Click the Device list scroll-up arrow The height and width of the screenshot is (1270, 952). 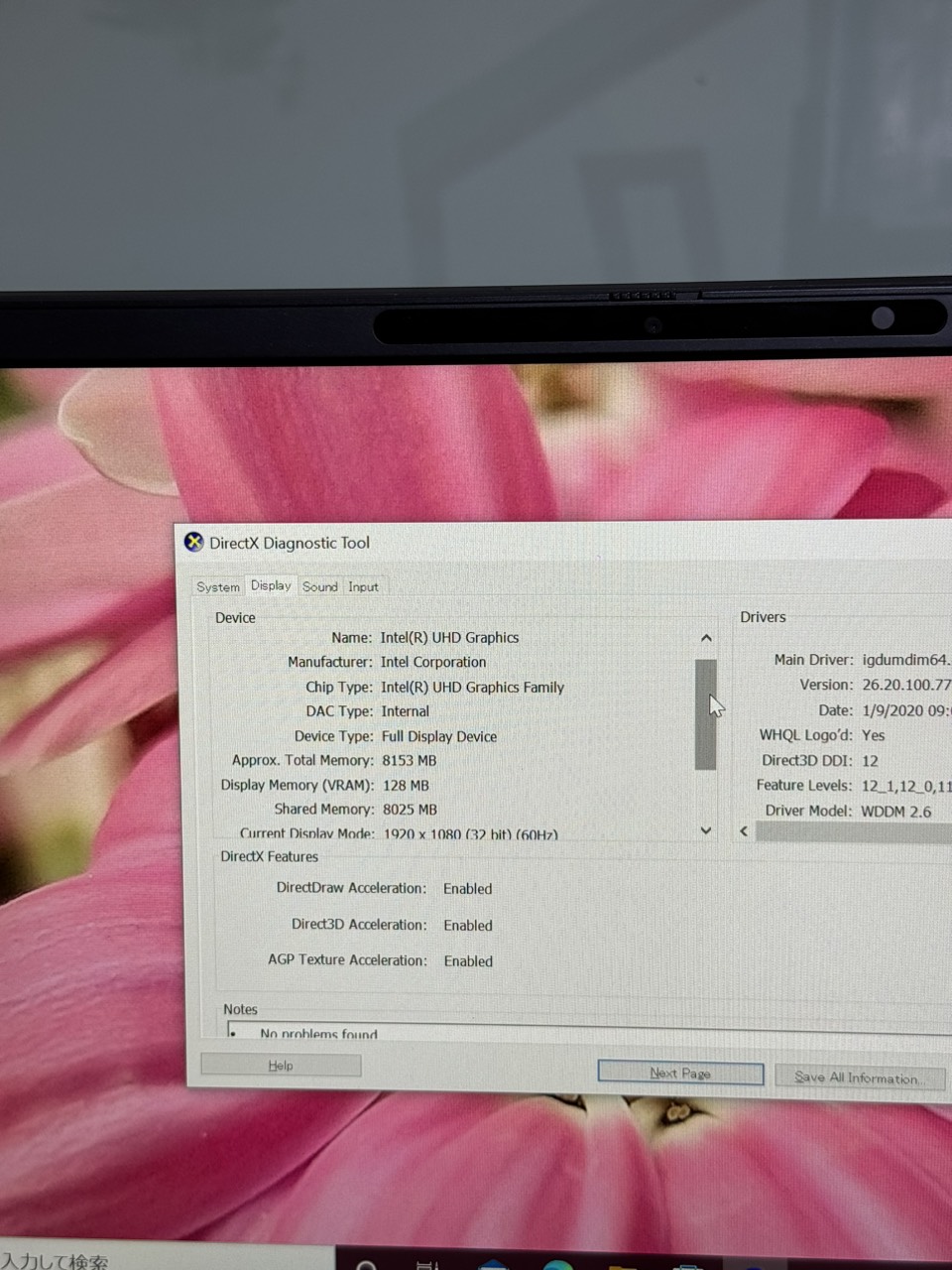[706, 638]
